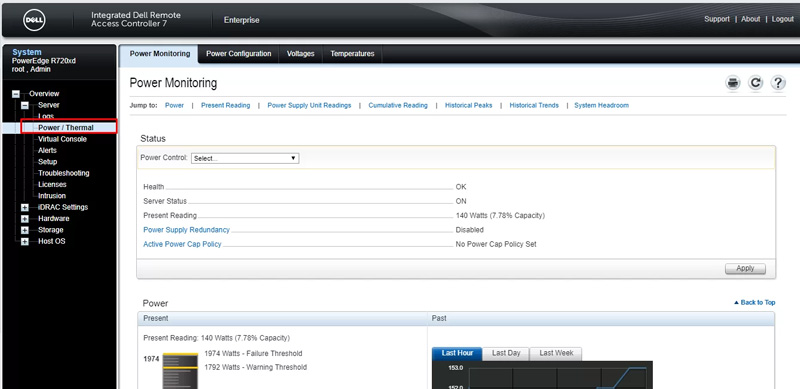Expand the Host OS tree node

click(24, 241)
